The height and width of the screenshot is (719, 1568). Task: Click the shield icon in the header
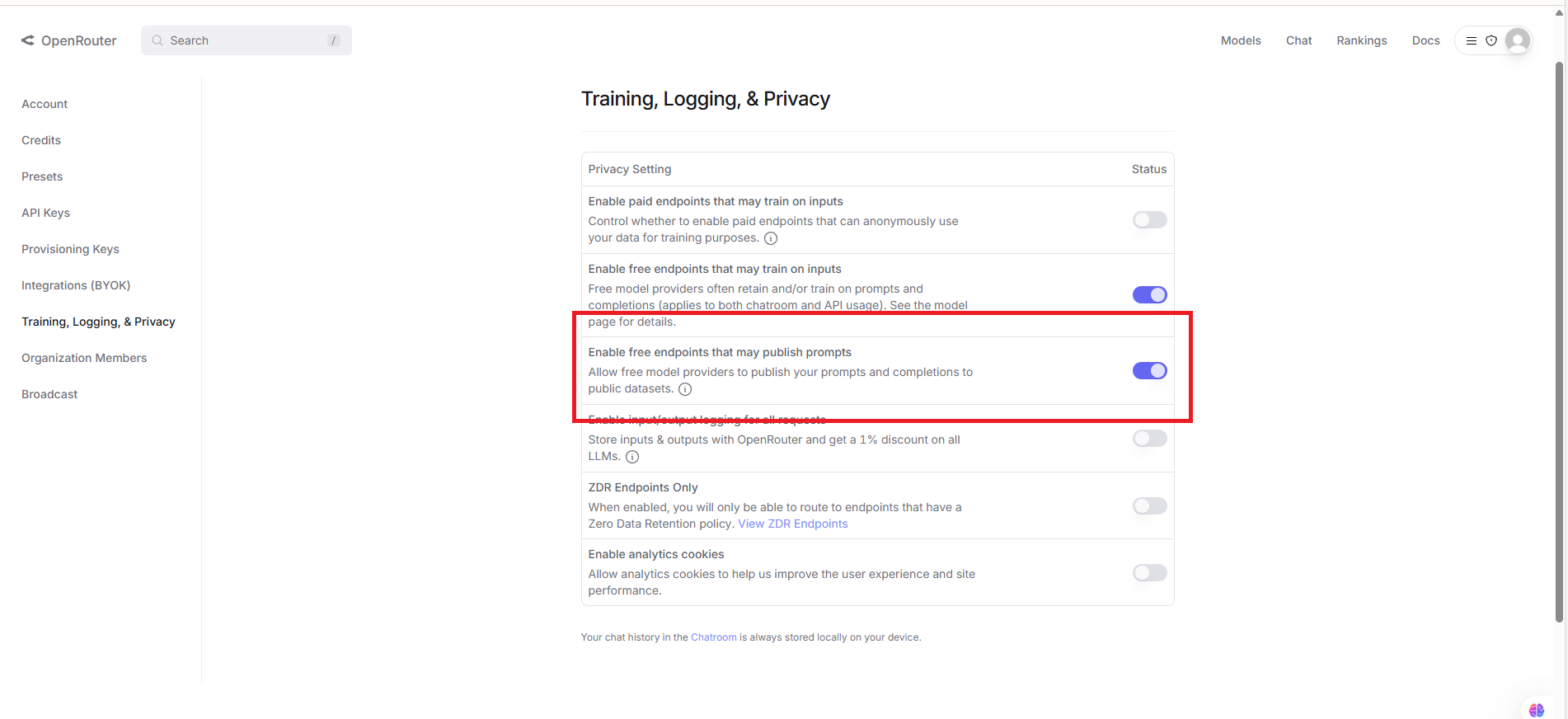click(1491, 40)
